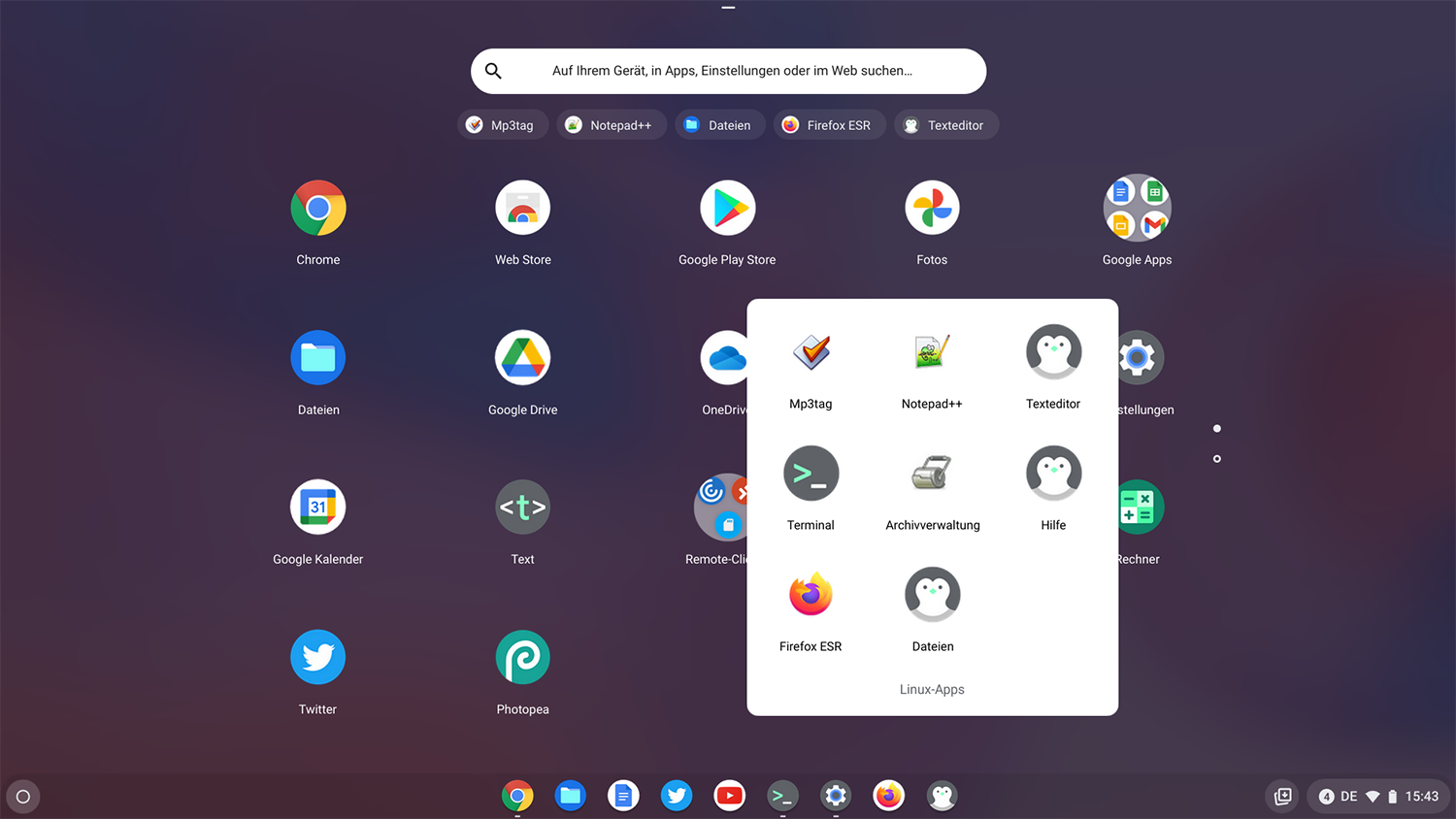
Task: Click the Firefox ESR suggestion chip
Action: click(830, 125)
